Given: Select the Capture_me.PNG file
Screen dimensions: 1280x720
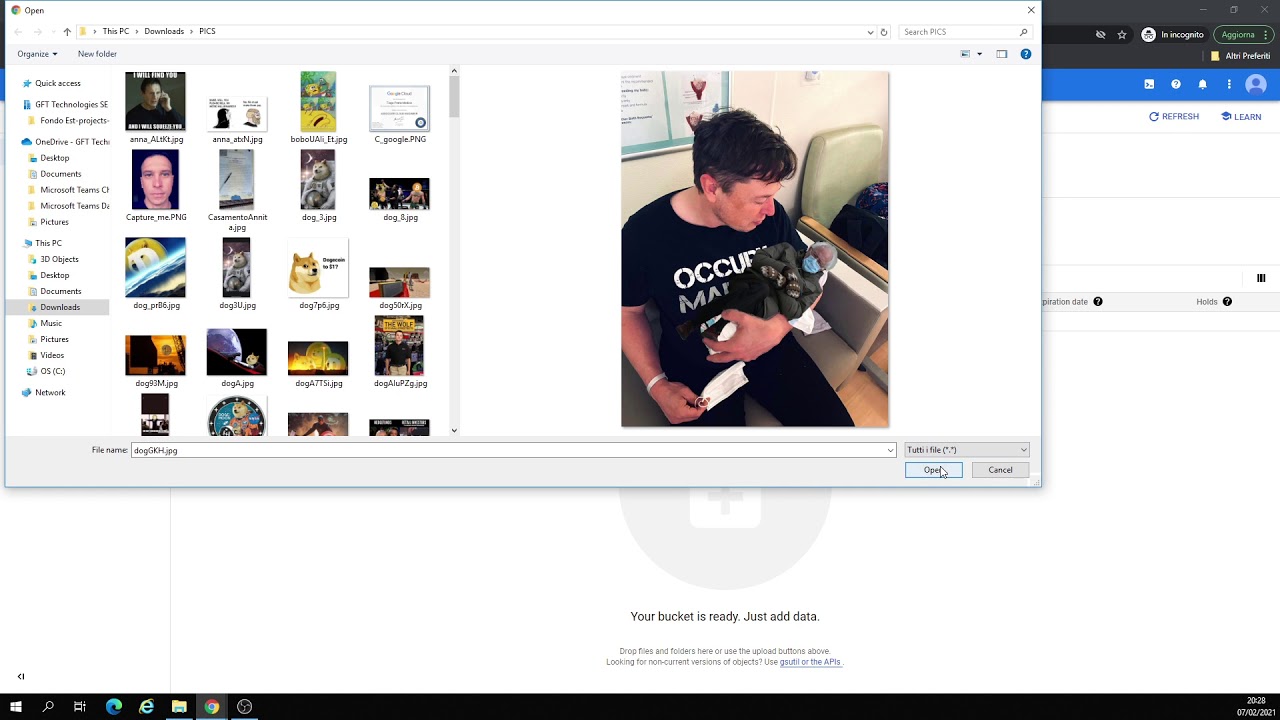Looking at the screenshot, I should pos(156,185).
